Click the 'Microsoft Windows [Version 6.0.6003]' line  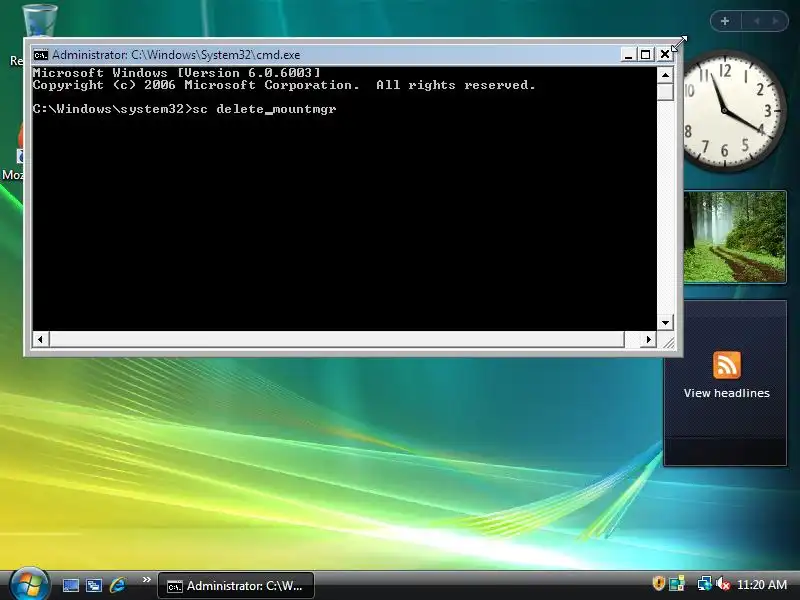click(x=177, y=73)
